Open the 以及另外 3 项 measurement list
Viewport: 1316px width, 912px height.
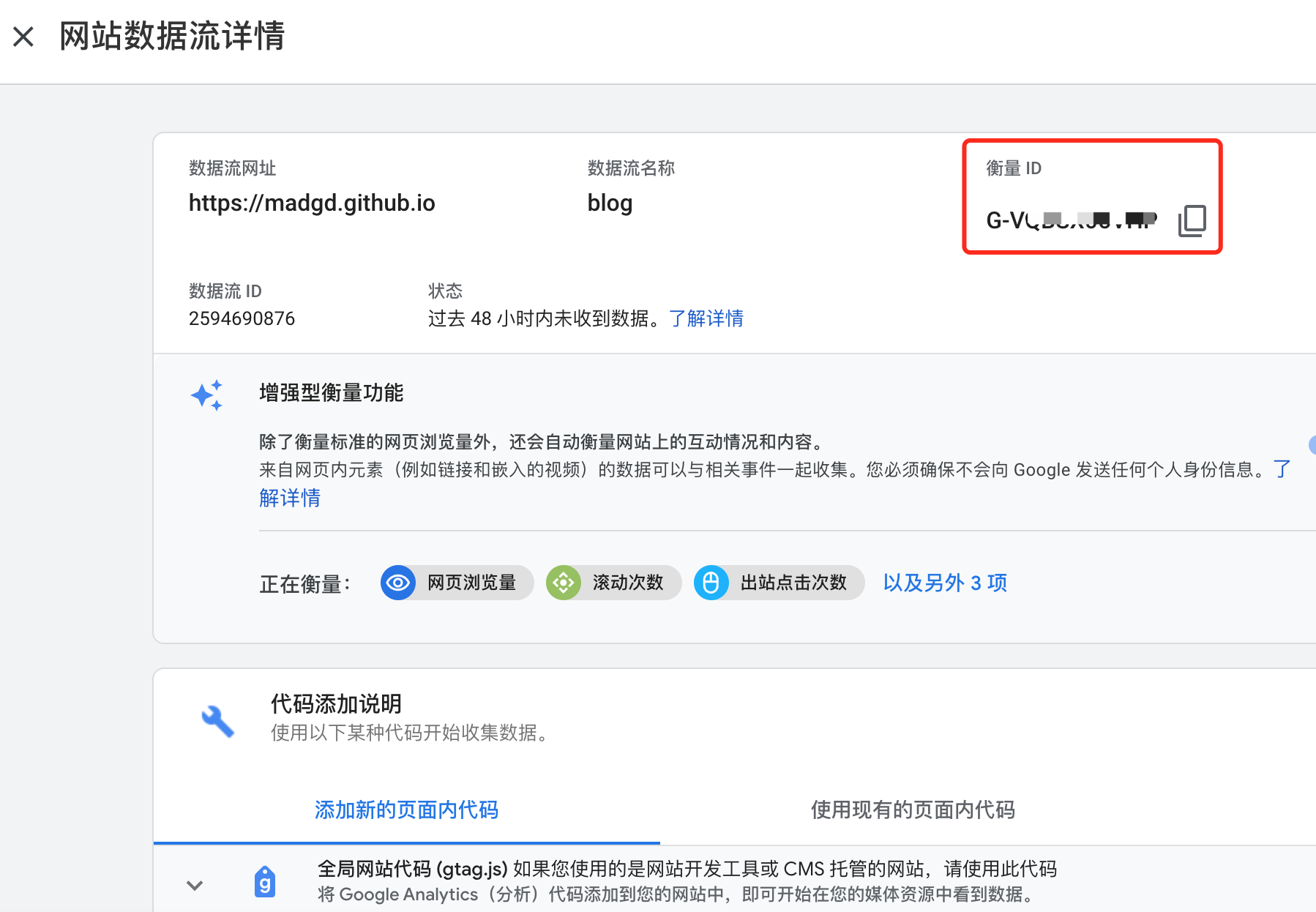tap(945, 583)
